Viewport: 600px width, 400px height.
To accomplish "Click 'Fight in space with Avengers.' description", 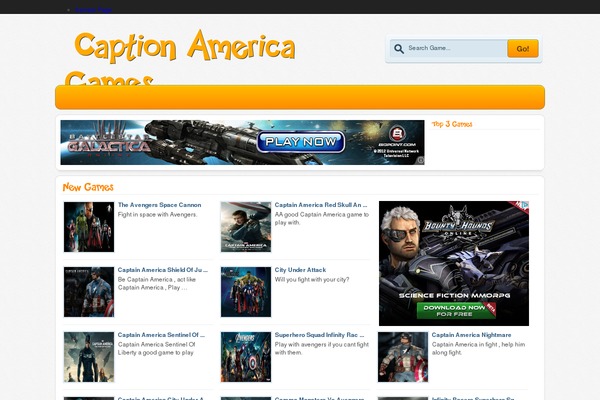I will click(x=158, y=215).
